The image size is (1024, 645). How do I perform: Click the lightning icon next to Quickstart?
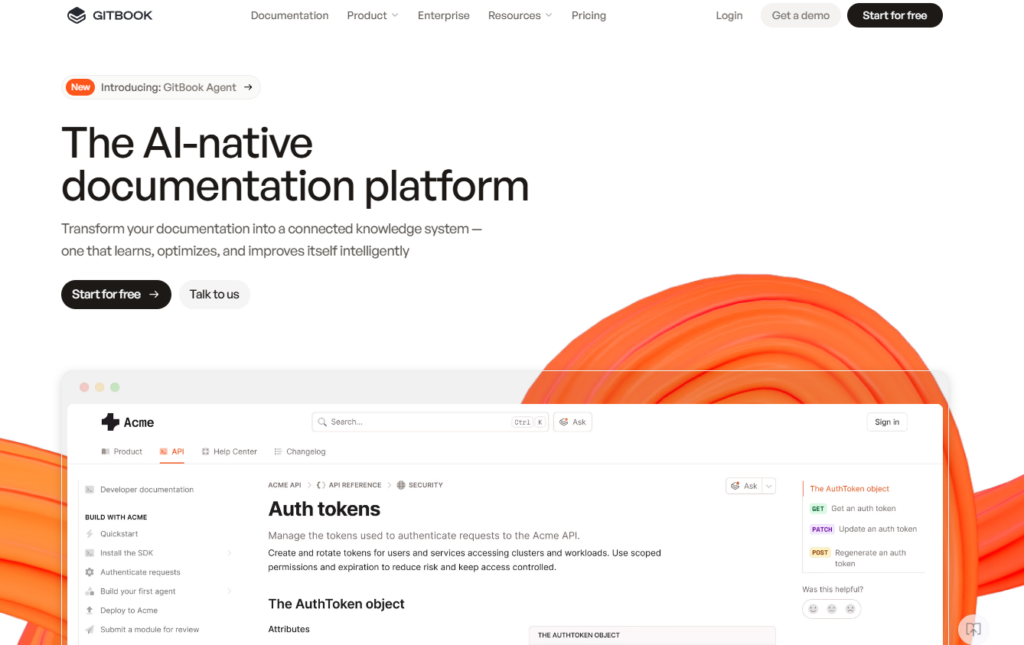tap(90, 534)
